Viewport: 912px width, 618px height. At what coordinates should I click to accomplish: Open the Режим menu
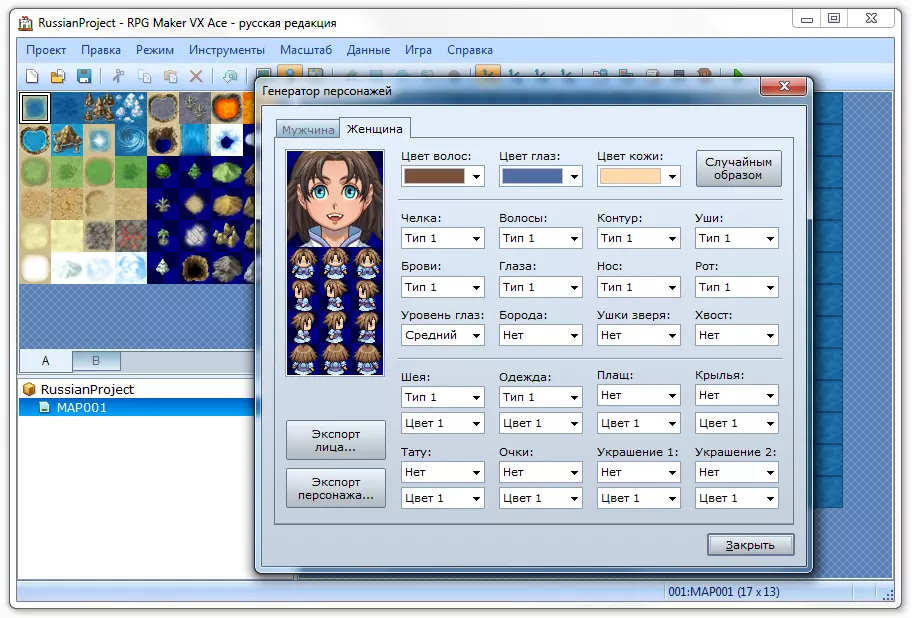pyautogui.click(x=155, y=50)
